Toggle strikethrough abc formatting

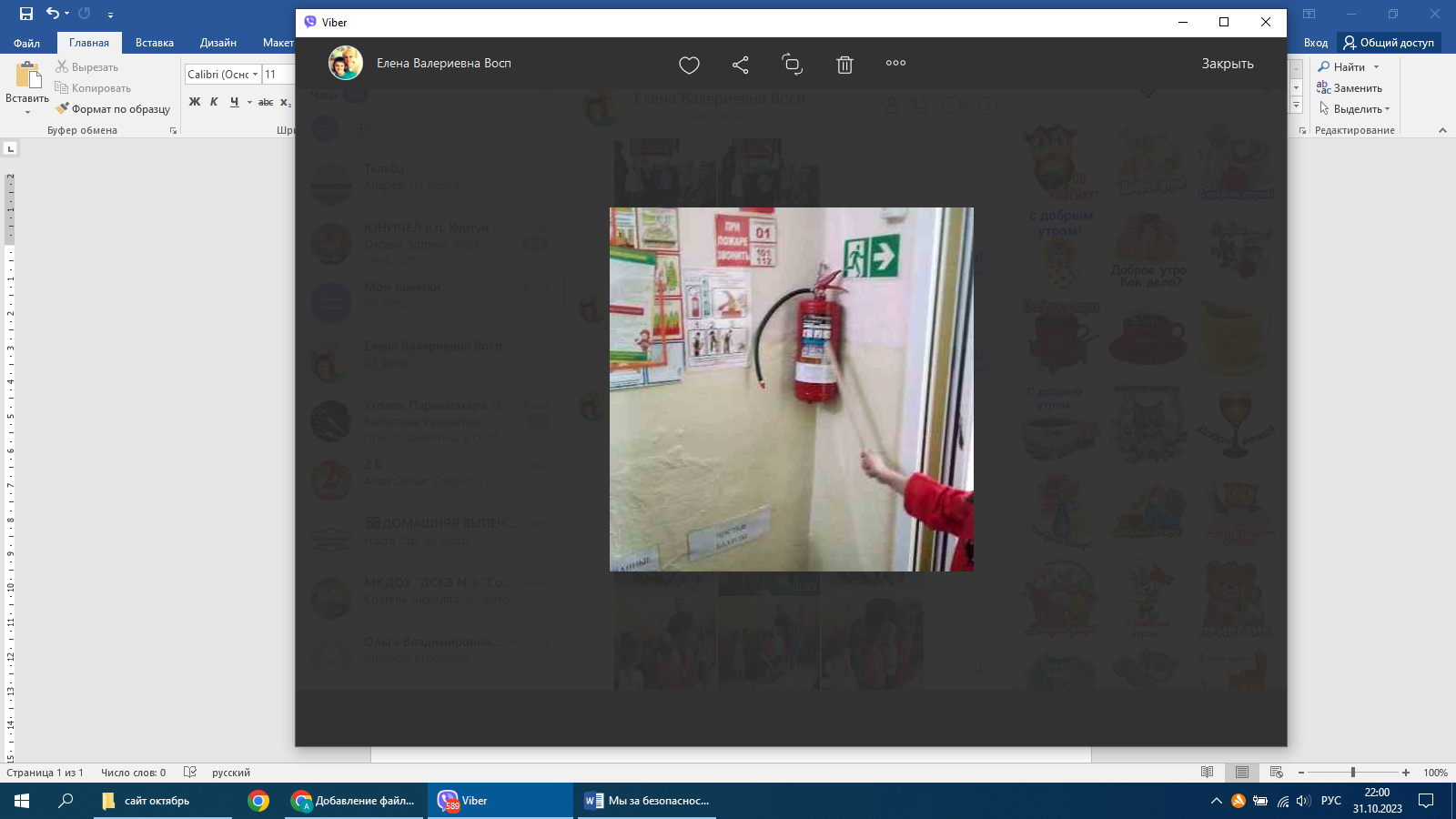tap(266, 102)
